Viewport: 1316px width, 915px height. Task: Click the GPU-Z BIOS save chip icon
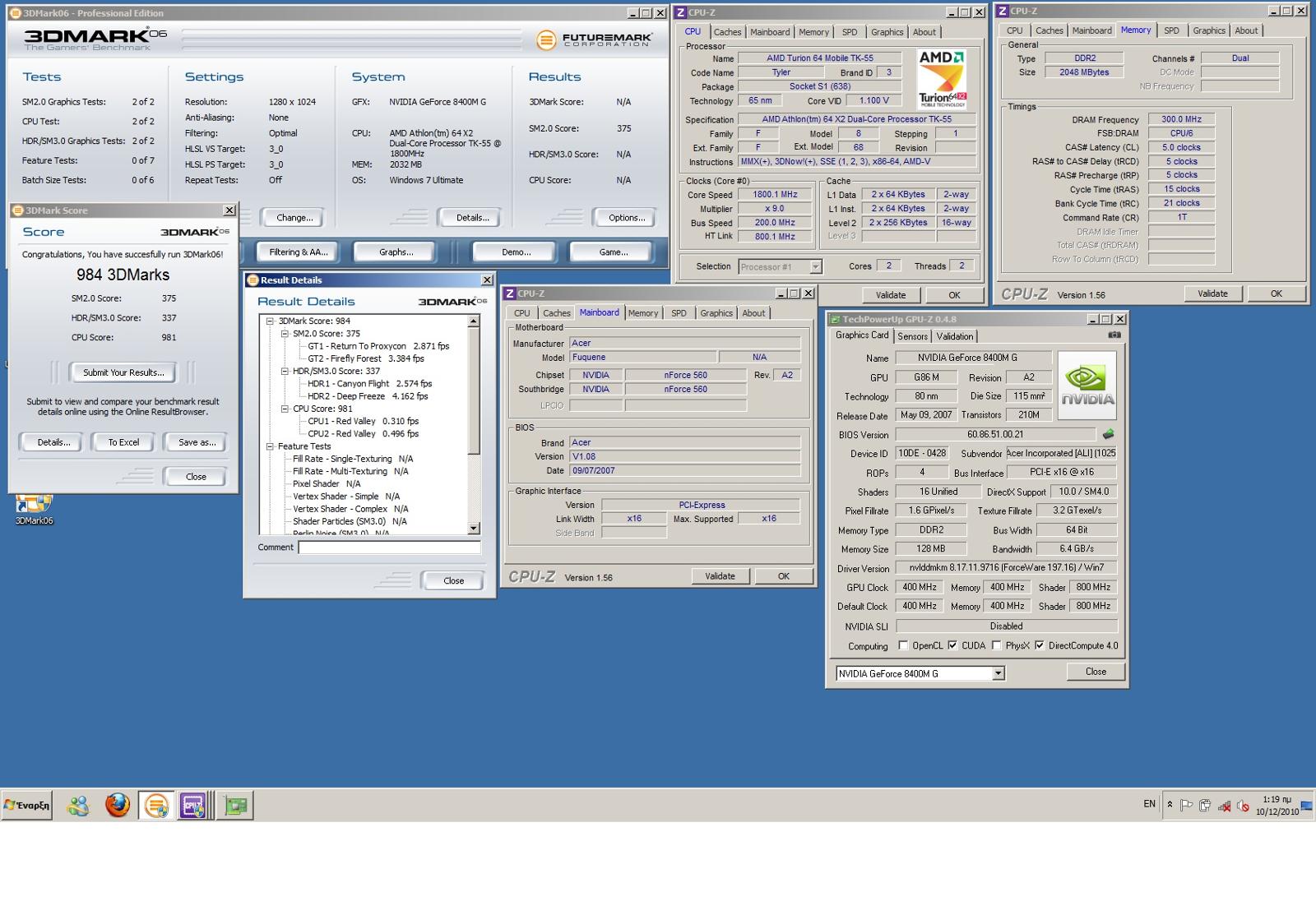[x=1108, y=434]
